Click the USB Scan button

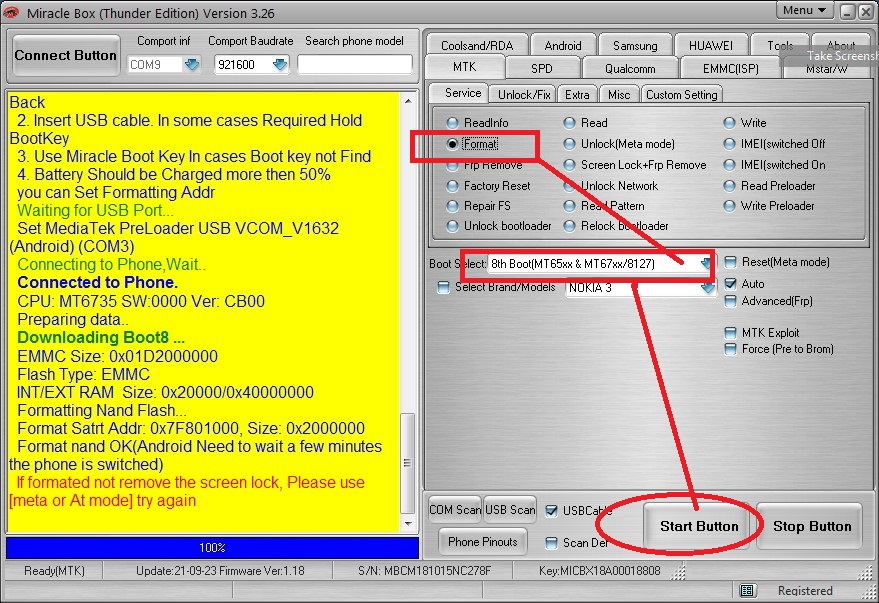click(x=510, y=509)
